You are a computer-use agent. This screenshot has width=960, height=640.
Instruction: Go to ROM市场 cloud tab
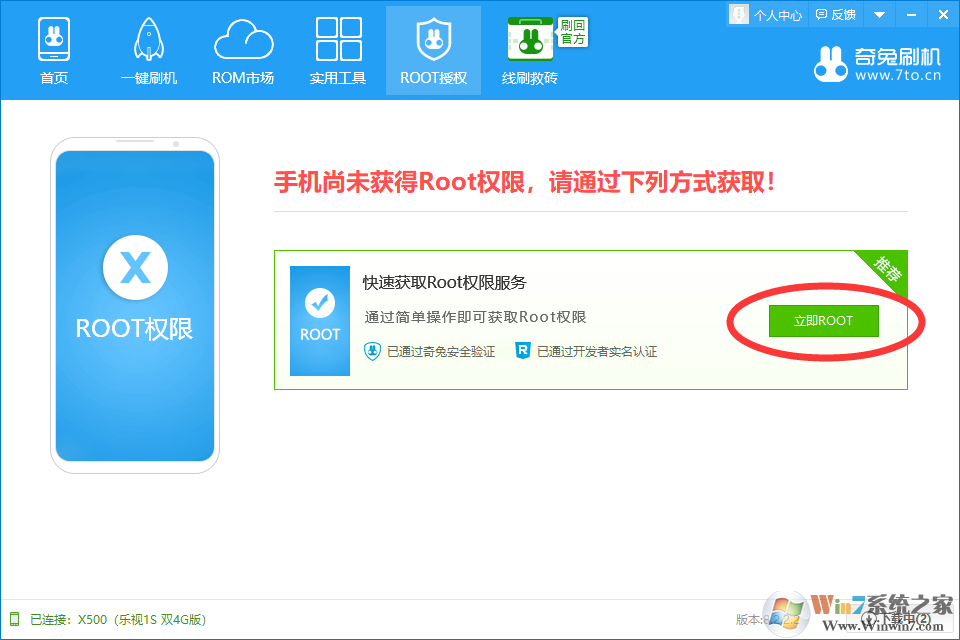(243, 51)
